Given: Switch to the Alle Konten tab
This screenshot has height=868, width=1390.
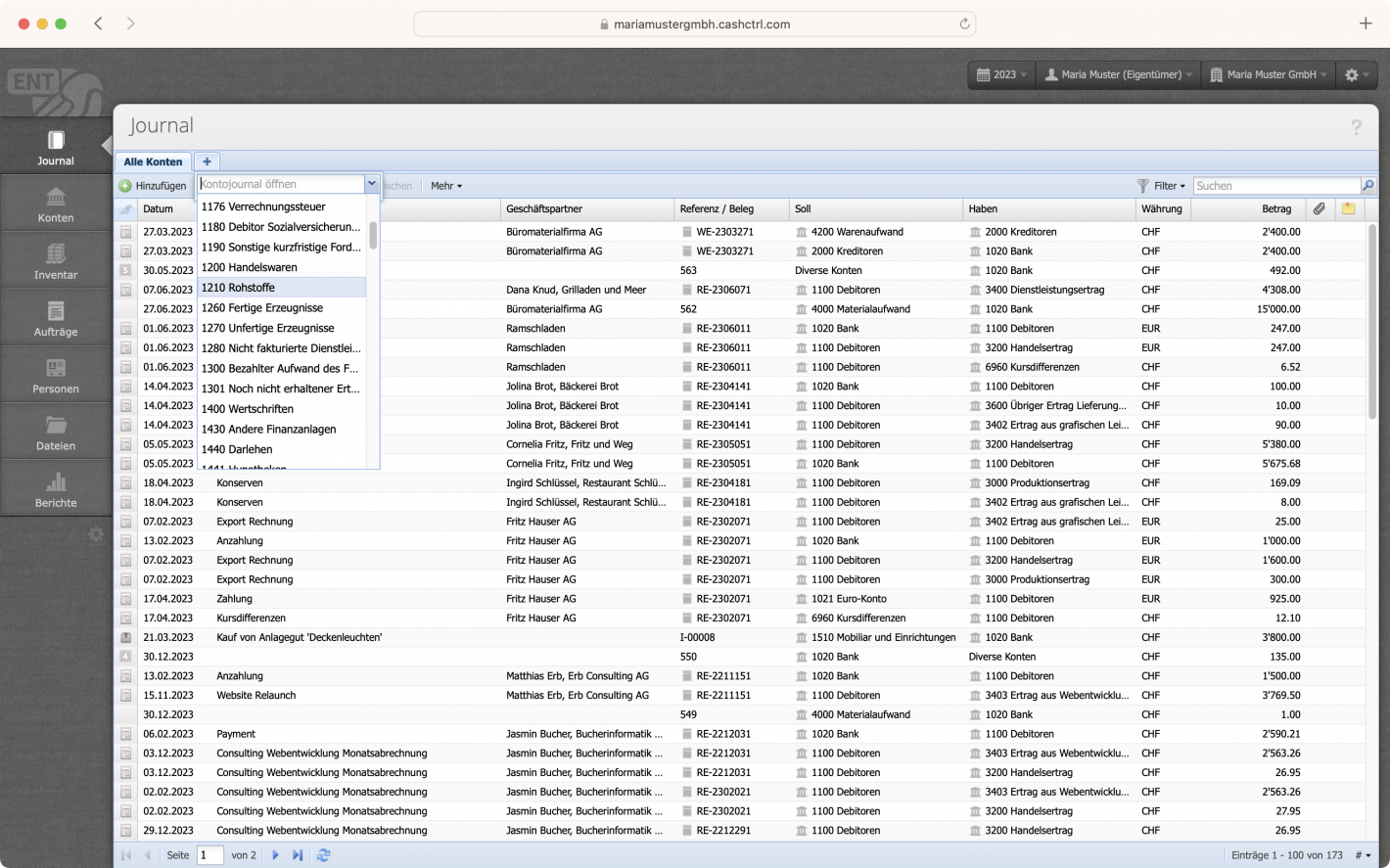Looking at the screenshot, I should click(x=152, y=161).
